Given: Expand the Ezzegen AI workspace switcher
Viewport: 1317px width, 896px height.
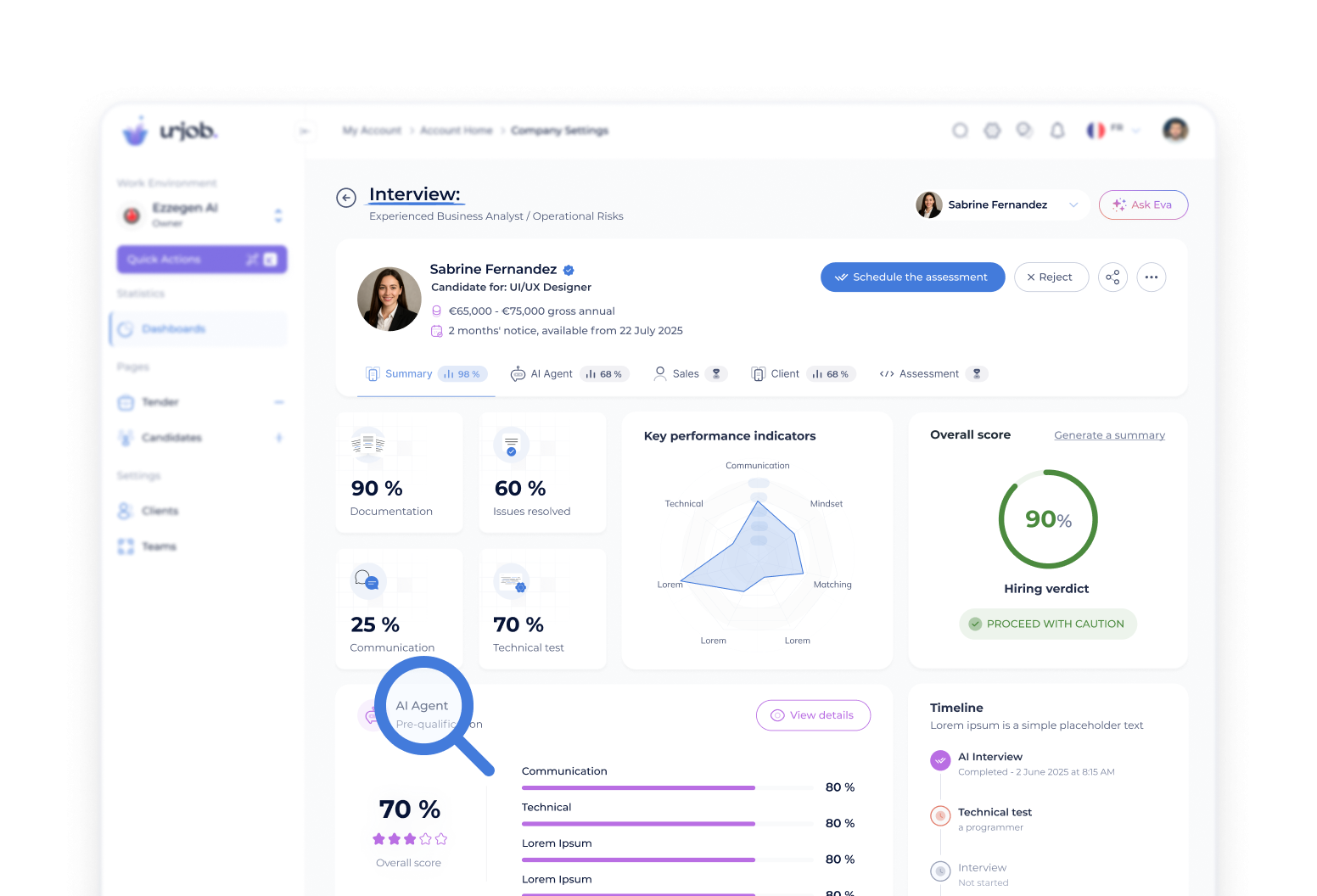Looking at the screenshot, I should [278, 216].
